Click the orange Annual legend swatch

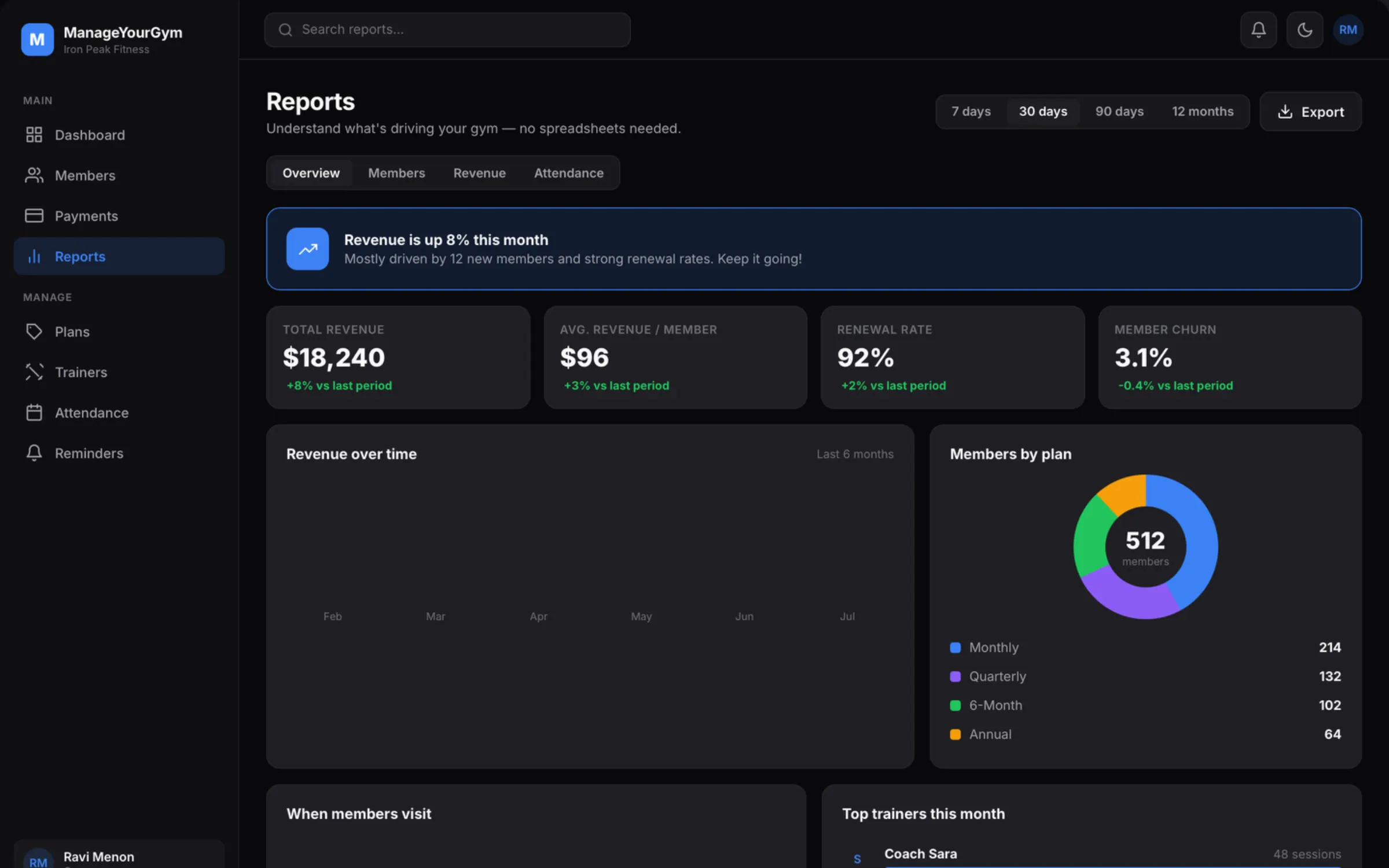(x=956, y=734)
